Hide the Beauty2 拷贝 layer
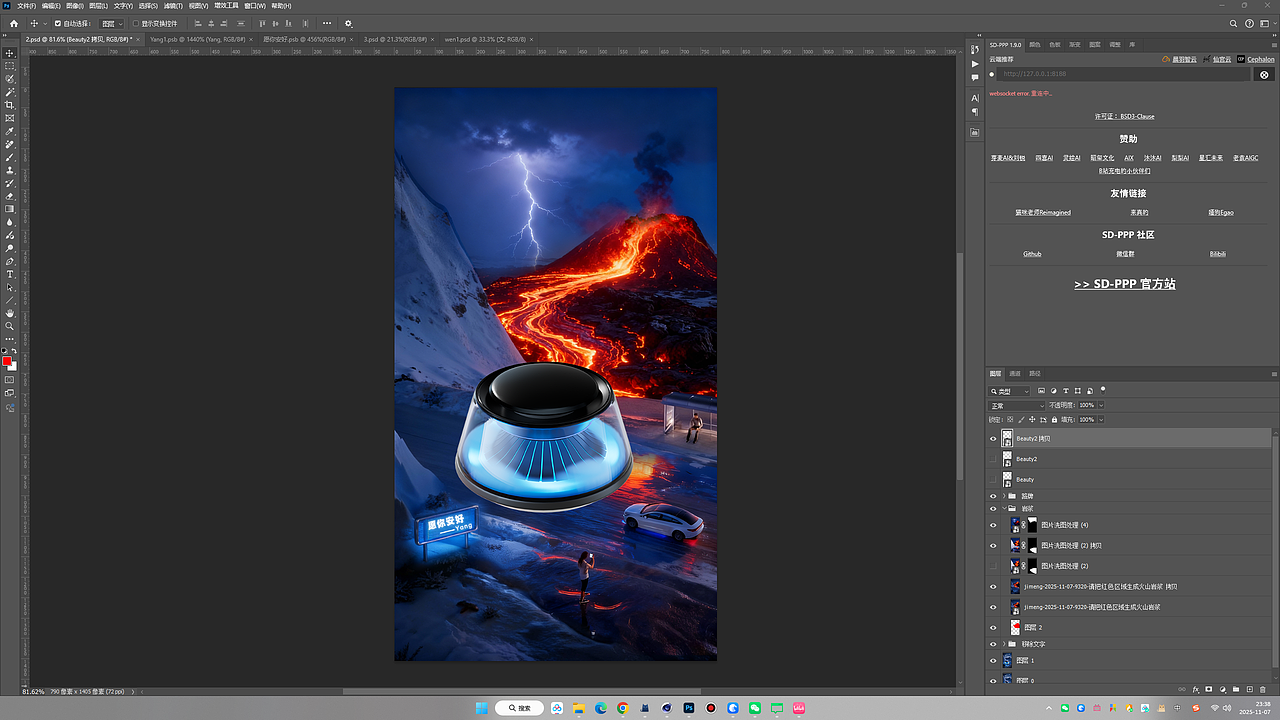The image size is (1280, 720). (993, 438)
